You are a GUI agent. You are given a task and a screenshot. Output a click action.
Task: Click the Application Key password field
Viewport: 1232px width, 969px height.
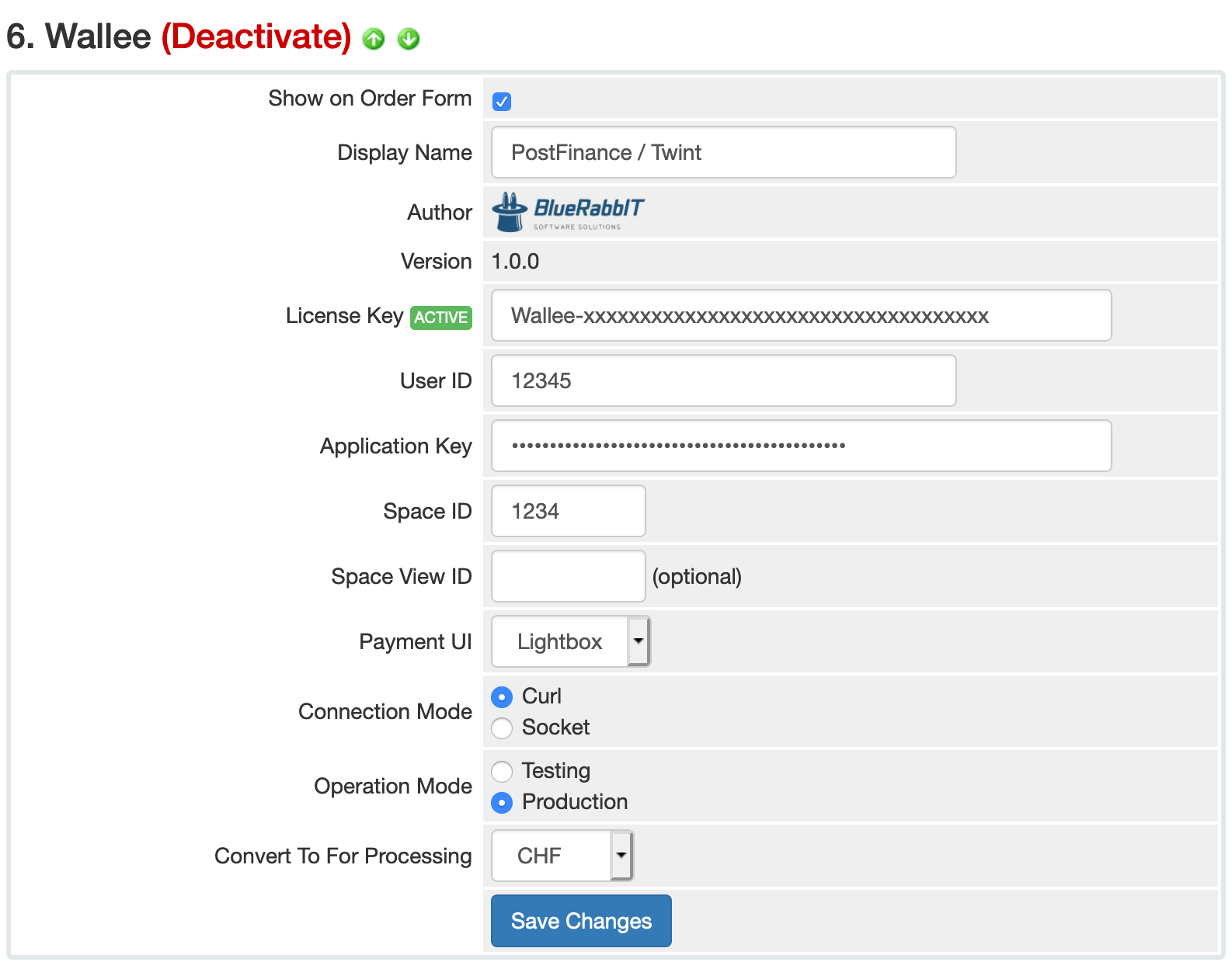click(x=801, y=446)
